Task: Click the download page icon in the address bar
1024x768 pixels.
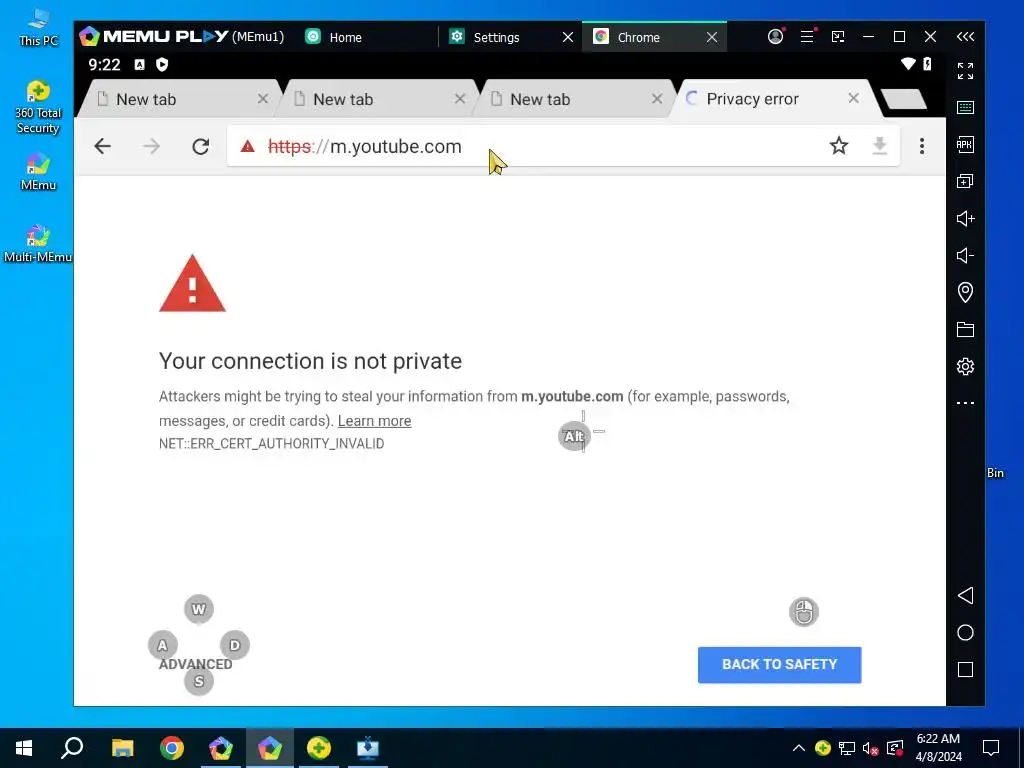Action: click(x=880, y=146)
